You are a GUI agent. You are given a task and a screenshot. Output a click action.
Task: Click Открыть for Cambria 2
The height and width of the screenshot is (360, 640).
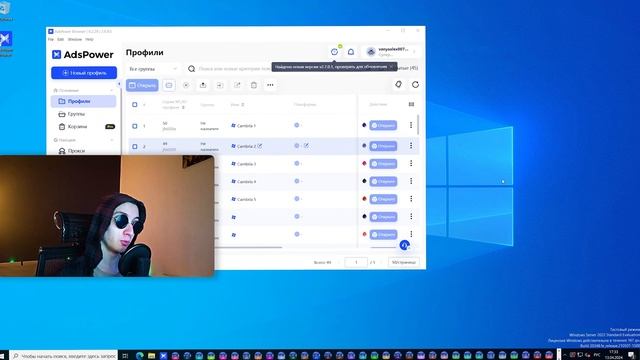click(x=383, y=146)
